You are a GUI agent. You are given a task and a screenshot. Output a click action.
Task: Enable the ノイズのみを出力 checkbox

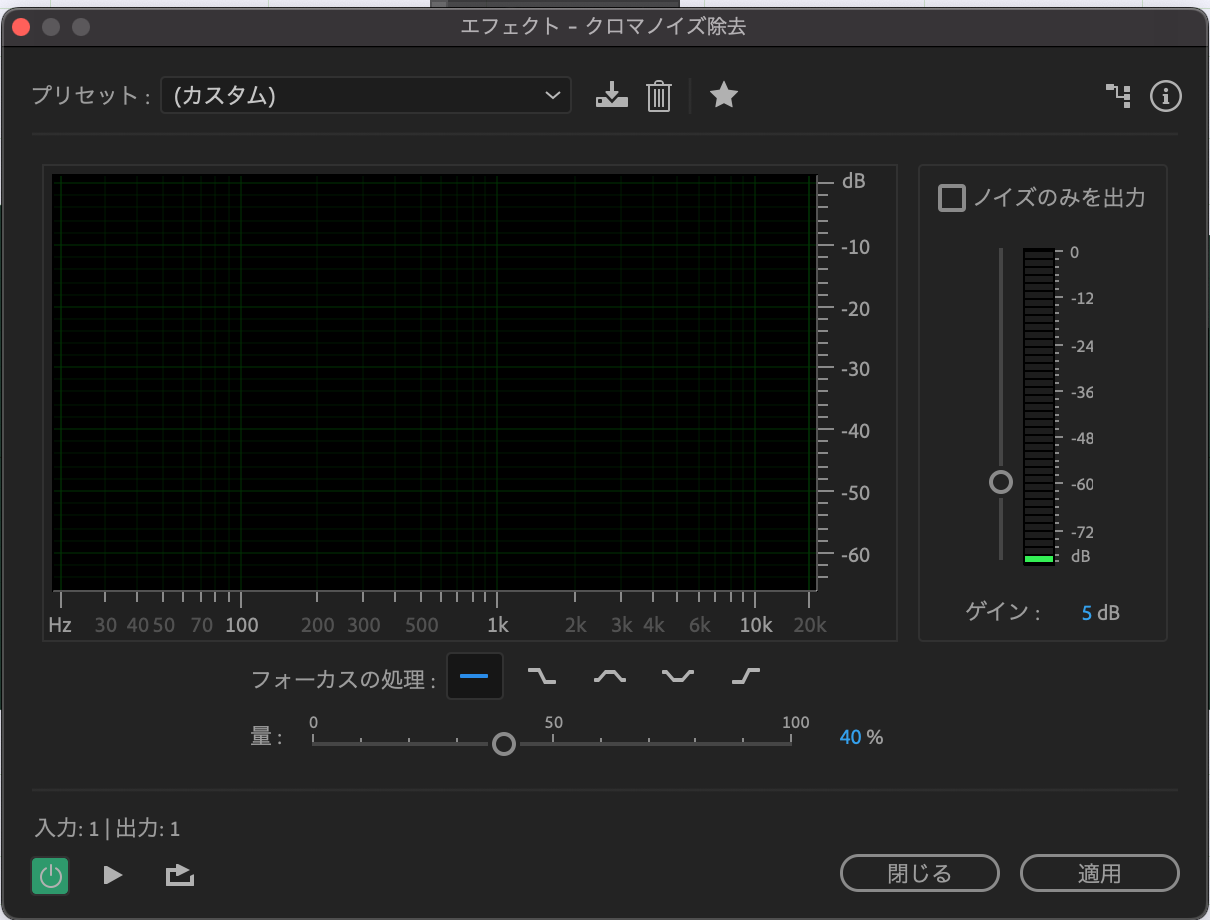coord(951,198)
